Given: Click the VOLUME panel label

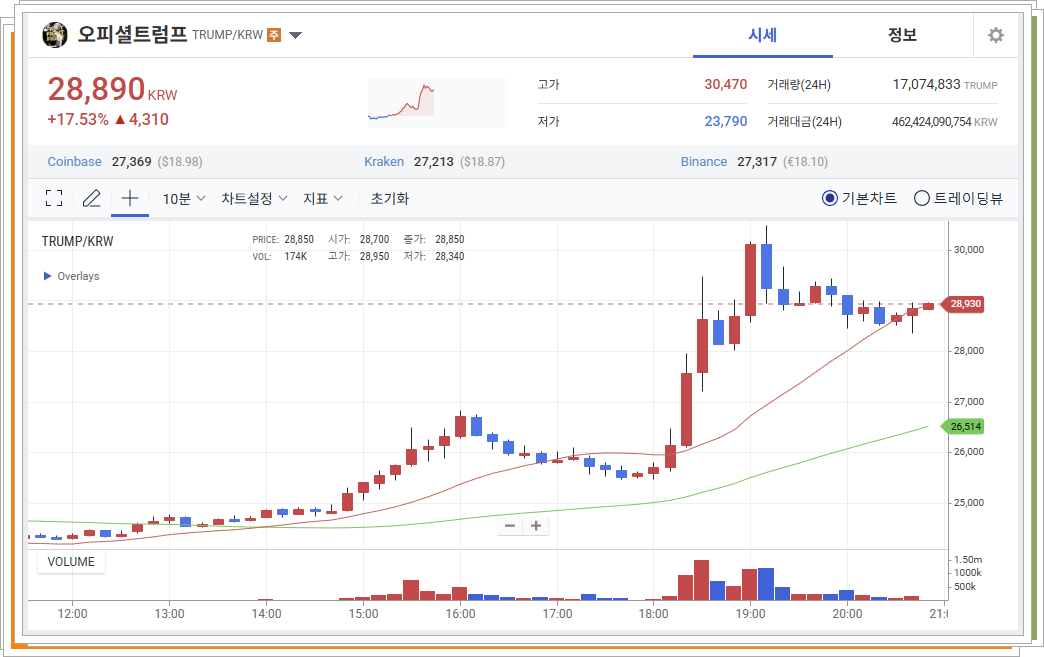Looking at the screenshot, I should tap(71, 562).
